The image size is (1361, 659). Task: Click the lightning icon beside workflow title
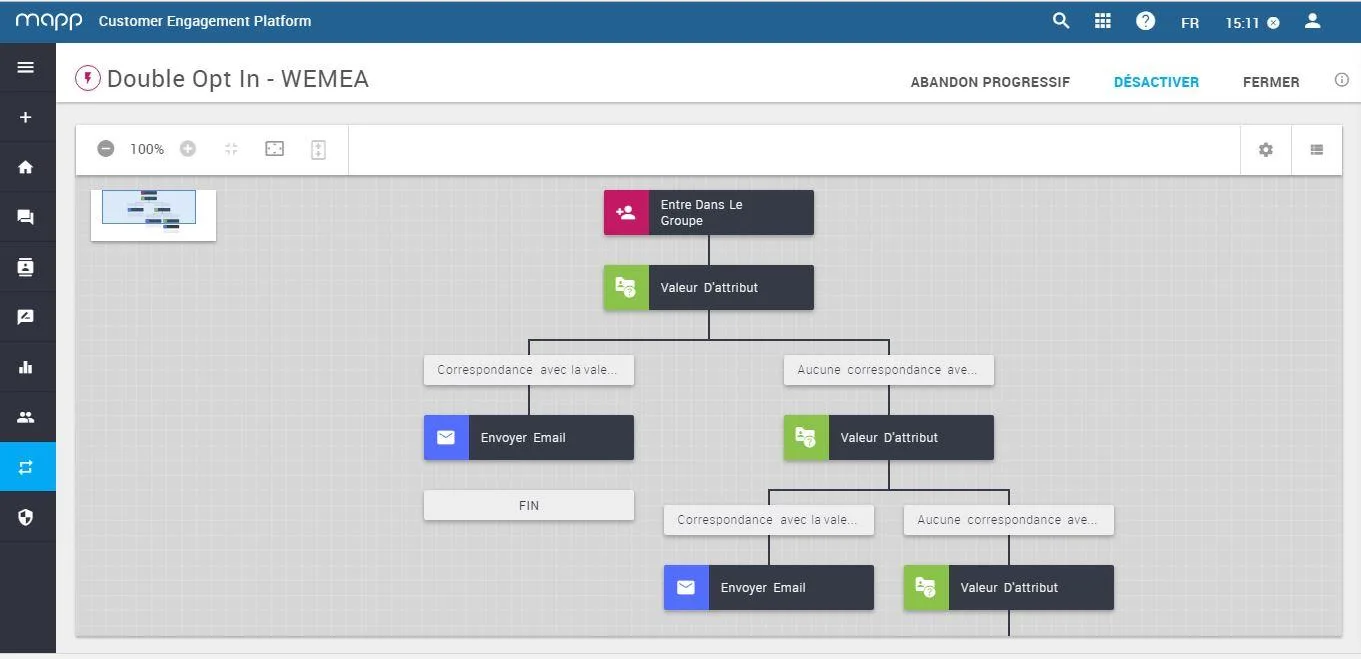point(88,78)
